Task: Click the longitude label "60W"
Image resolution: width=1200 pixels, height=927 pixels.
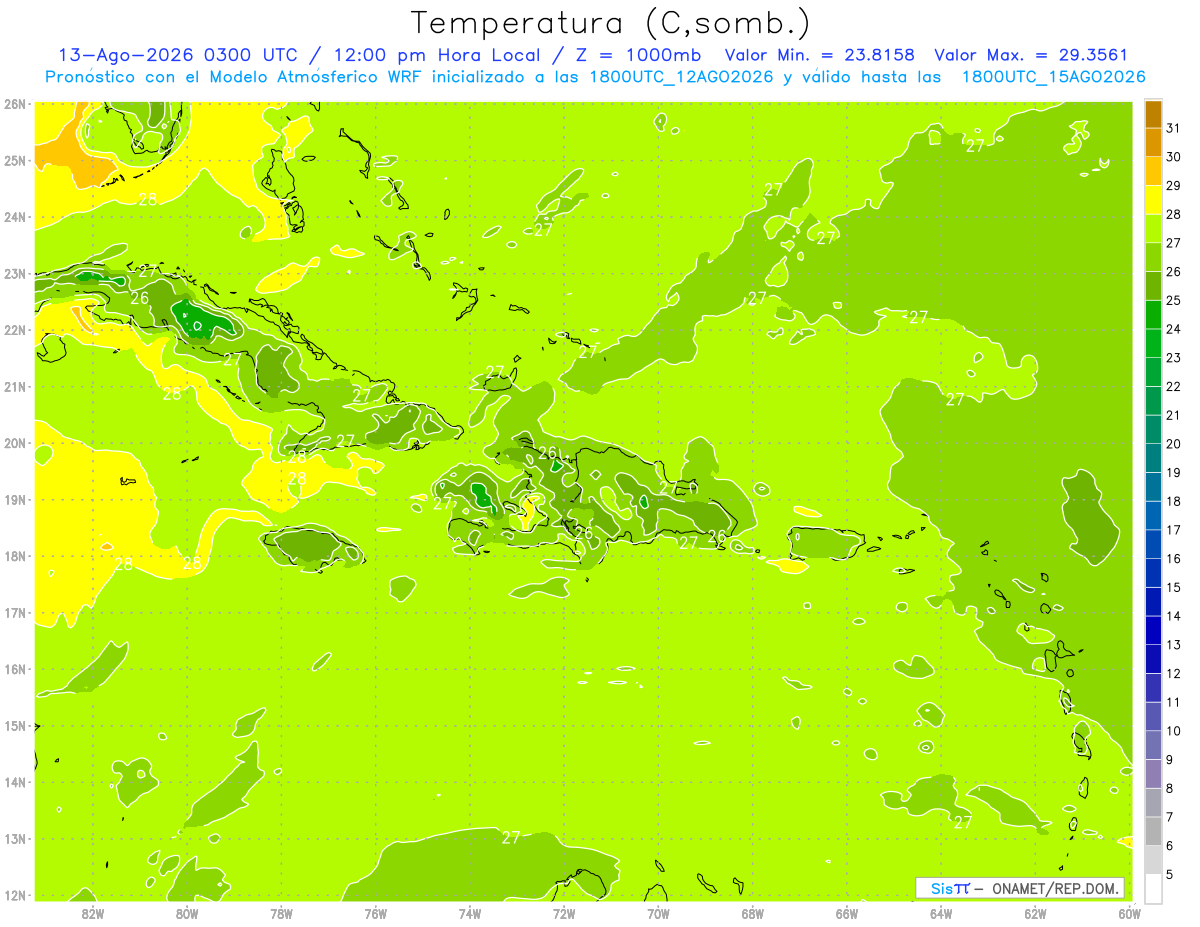Action: pos(1128,914)
